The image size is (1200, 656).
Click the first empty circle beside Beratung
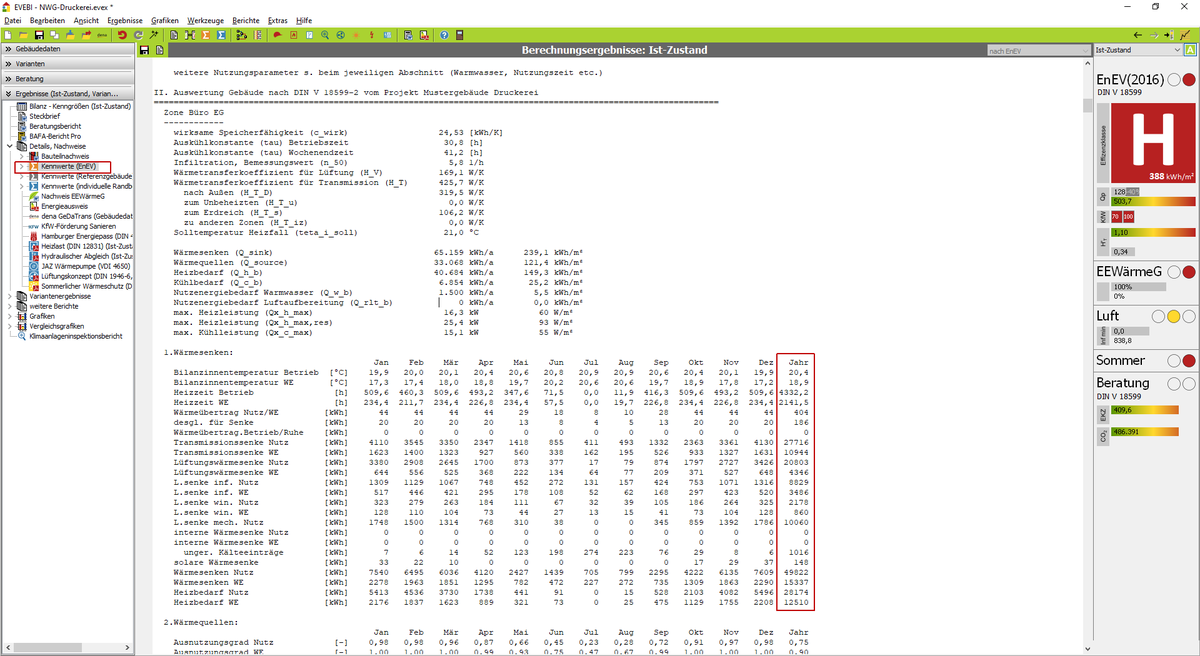[x=1173, y=383]
